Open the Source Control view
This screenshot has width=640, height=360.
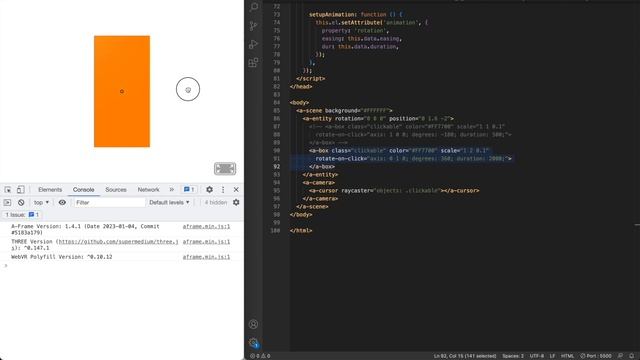pyautogui.click(x=253, y=26)
